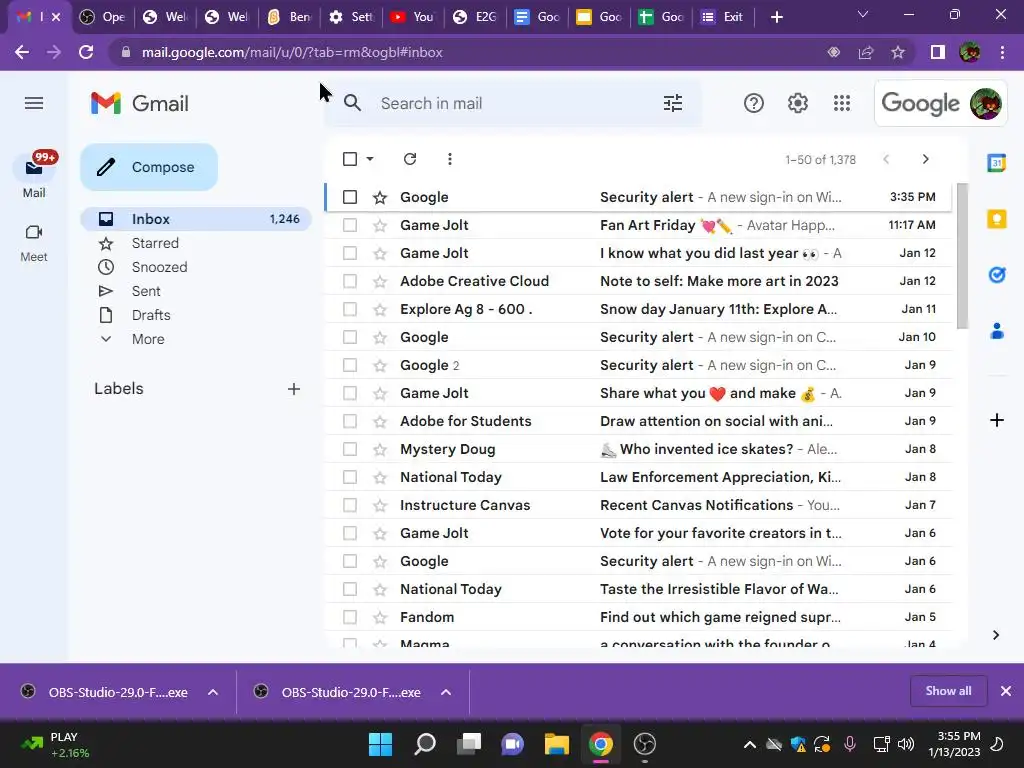The height and width of the screenshot is (768, 1024).
Task: Click the message list scrollbar
Action: click(x=962, y=256)
